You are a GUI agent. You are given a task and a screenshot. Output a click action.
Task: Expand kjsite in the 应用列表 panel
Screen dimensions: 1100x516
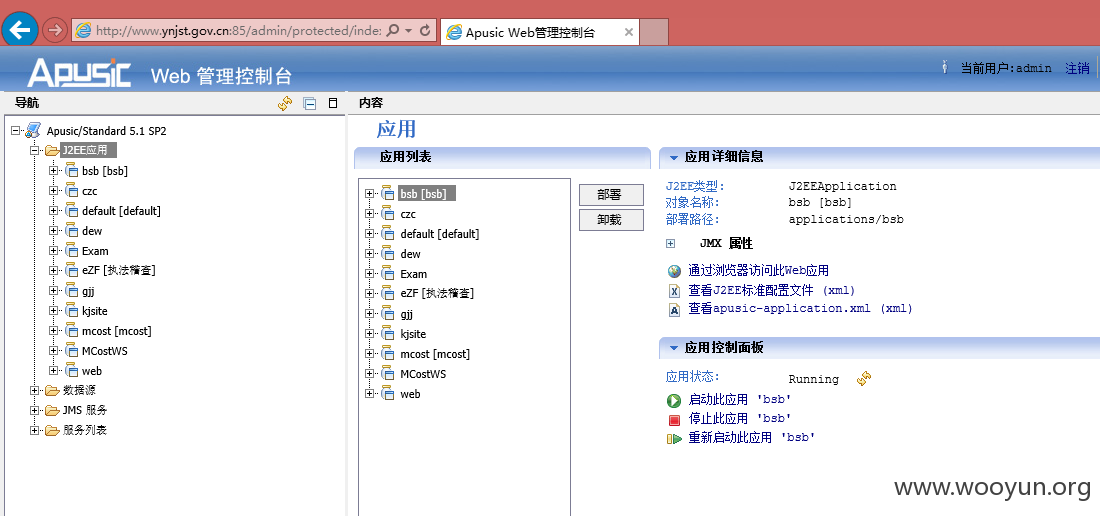[x=370, y=334]
